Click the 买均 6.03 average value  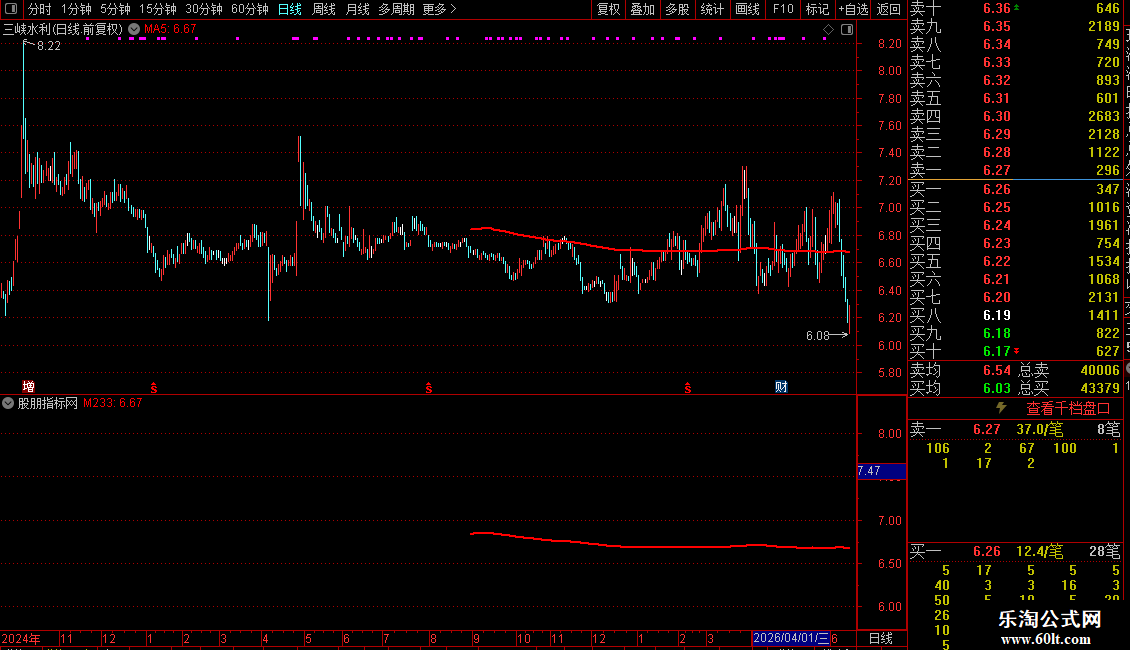tap(997, 388)
